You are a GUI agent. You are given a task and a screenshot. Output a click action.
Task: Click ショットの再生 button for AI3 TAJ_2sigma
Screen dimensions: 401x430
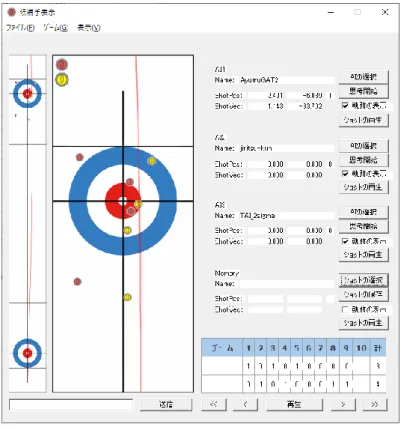[364, 255]
